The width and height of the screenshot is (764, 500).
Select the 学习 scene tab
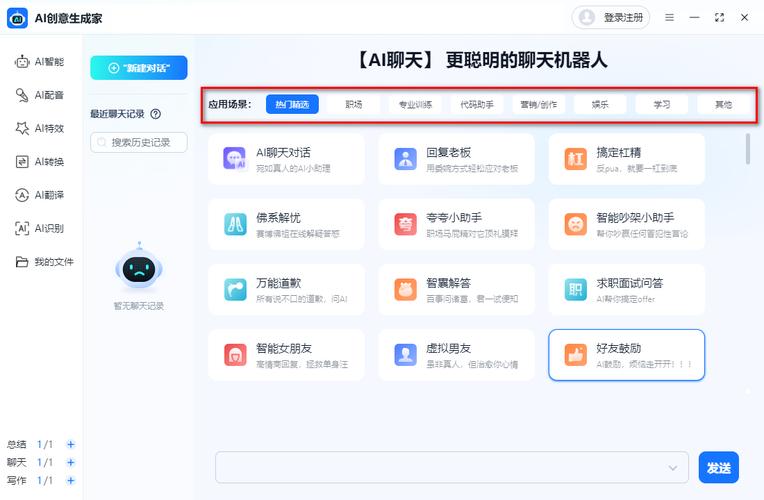coord(662,104)
